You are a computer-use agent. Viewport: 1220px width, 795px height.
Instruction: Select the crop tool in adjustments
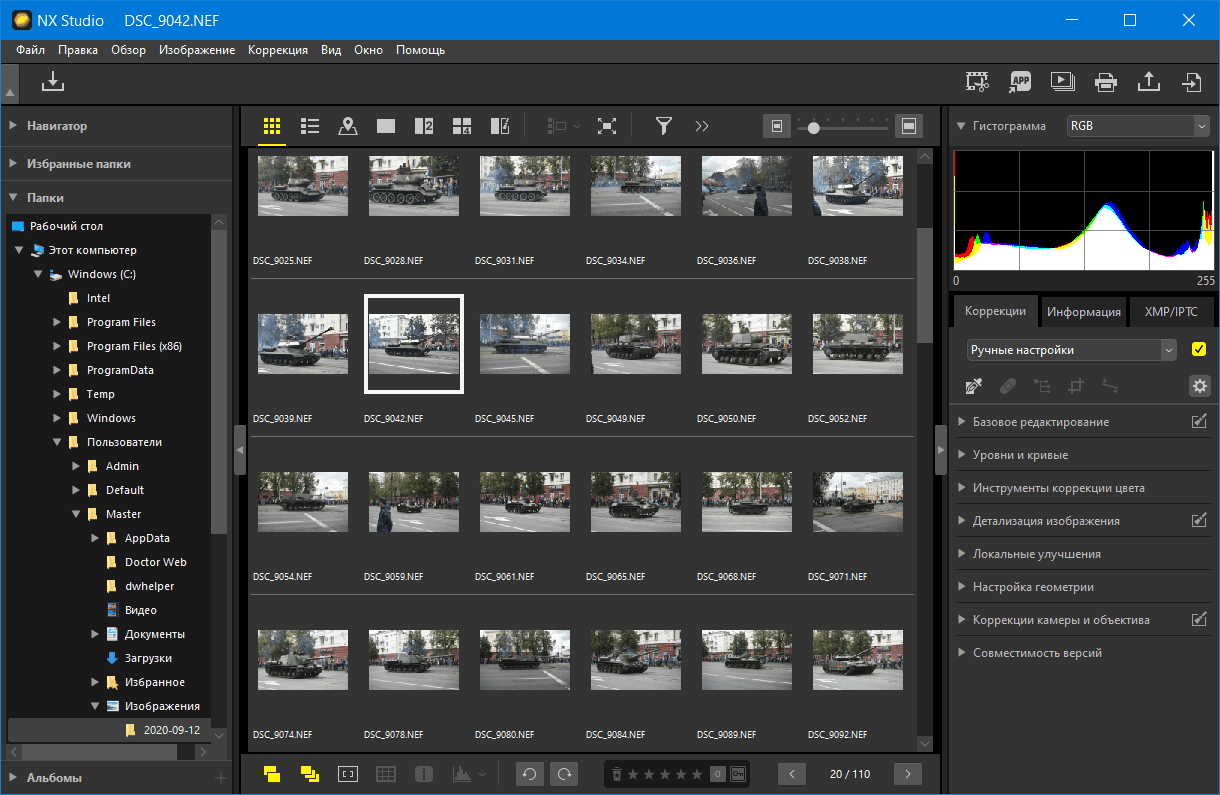[x=1076, y=385]
